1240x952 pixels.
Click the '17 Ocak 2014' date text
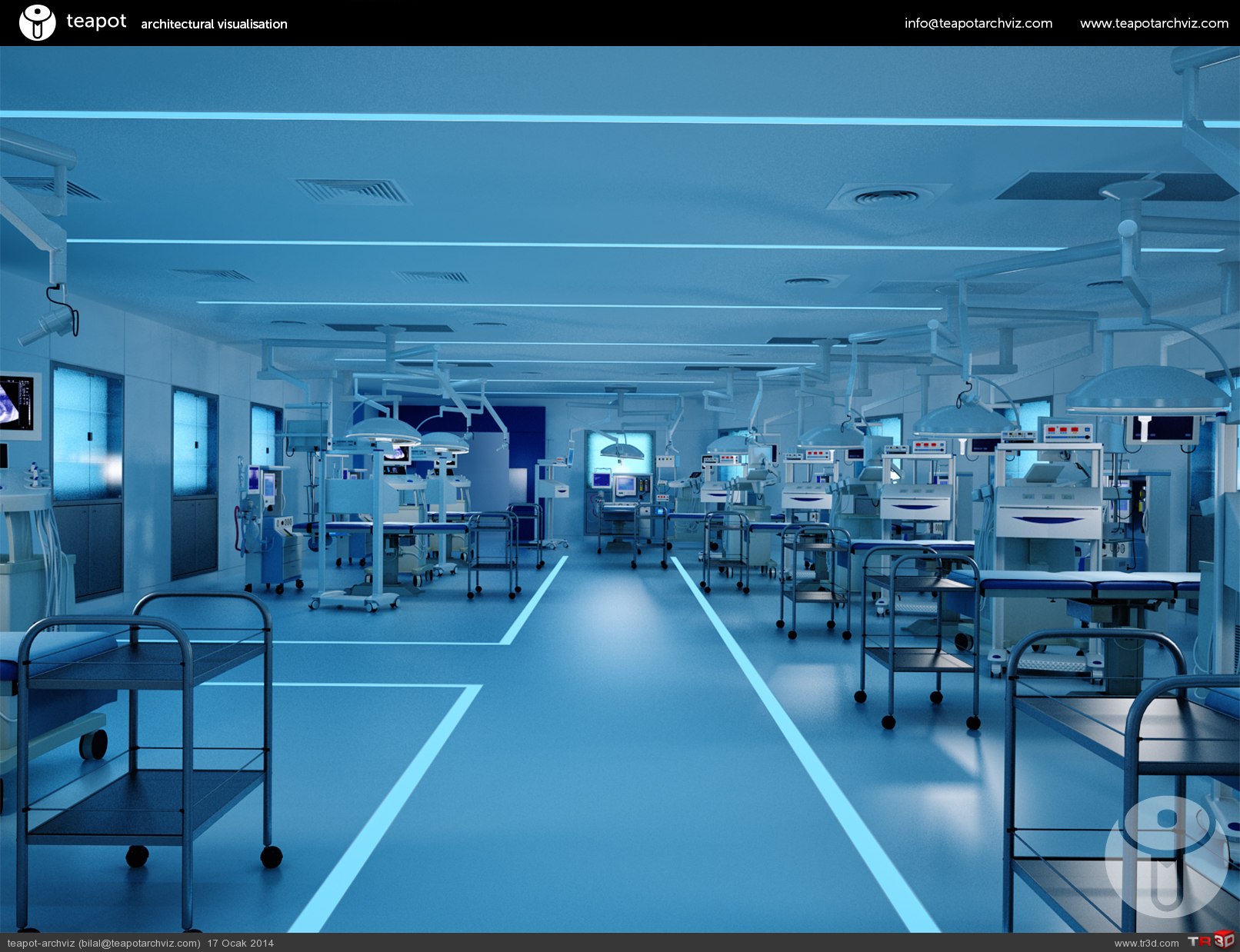[x=240, y=943]
